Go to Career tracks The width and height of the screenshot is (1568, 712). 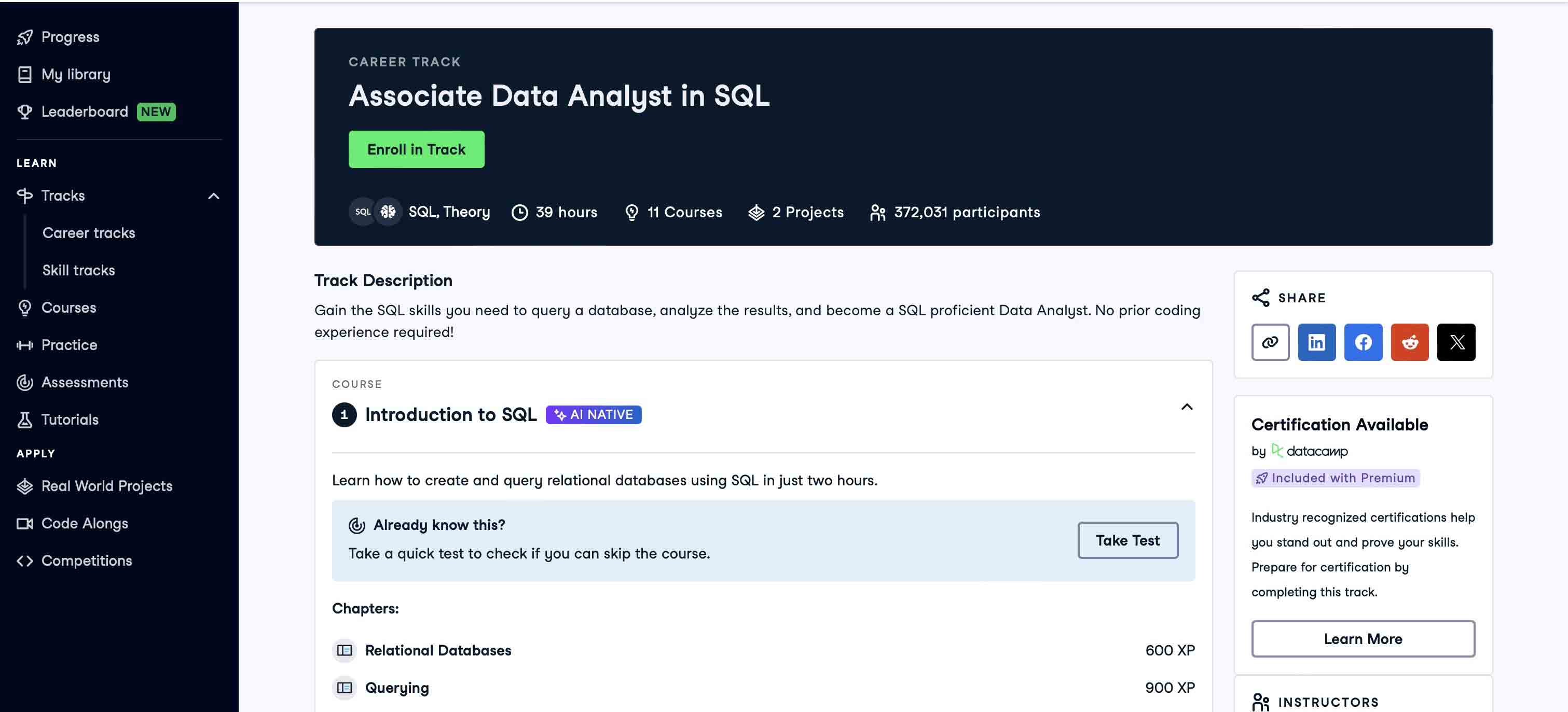(89, 233)
